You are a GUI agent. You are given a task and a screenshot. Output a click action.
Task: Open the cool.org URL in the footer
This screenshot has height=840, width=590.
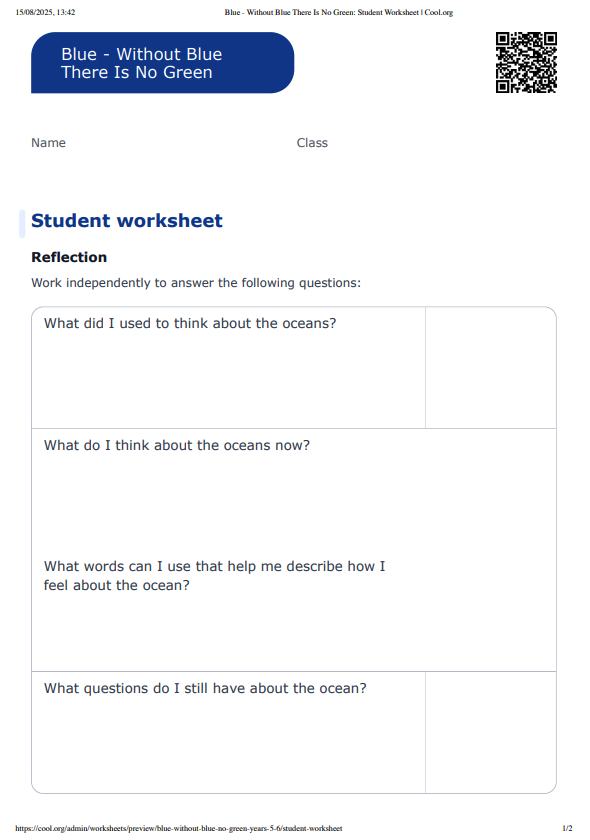178,828
